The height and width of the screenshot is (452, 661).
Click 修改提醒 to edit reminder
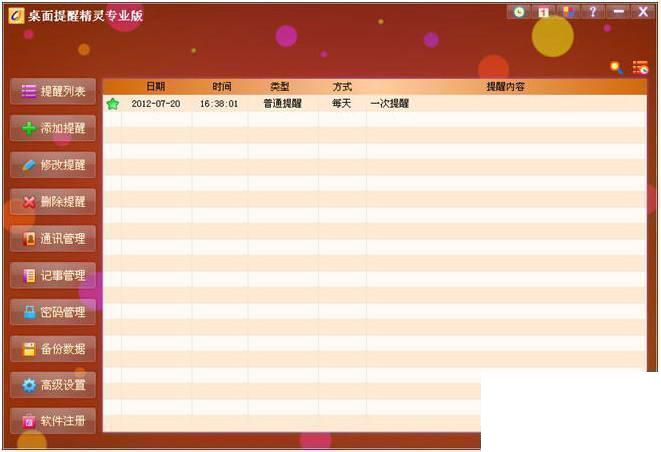pyautogui.click(x=53, y=165)
